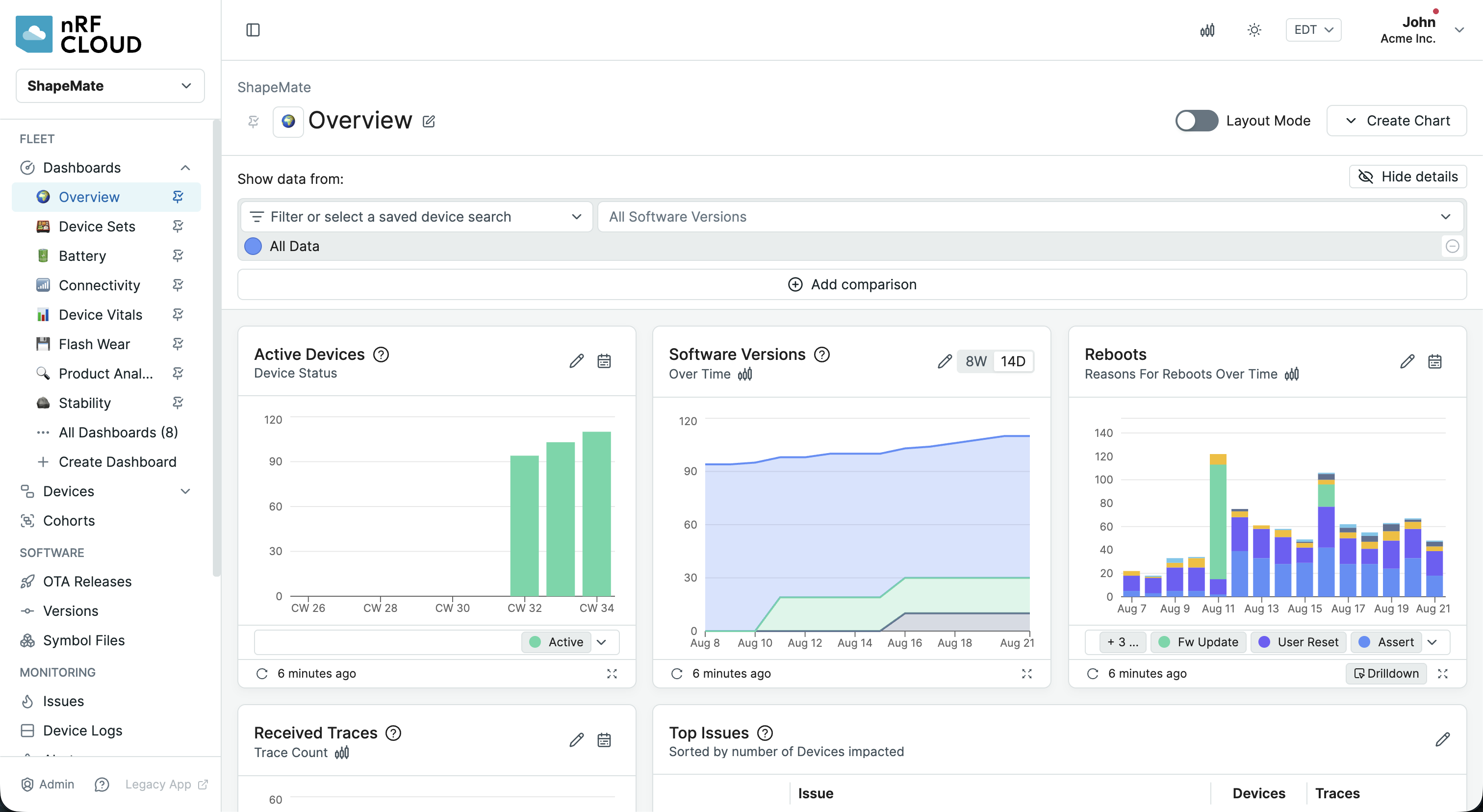Toggle the light/dark theme sun icon
1483x812 pixels.
(1254, 30)
